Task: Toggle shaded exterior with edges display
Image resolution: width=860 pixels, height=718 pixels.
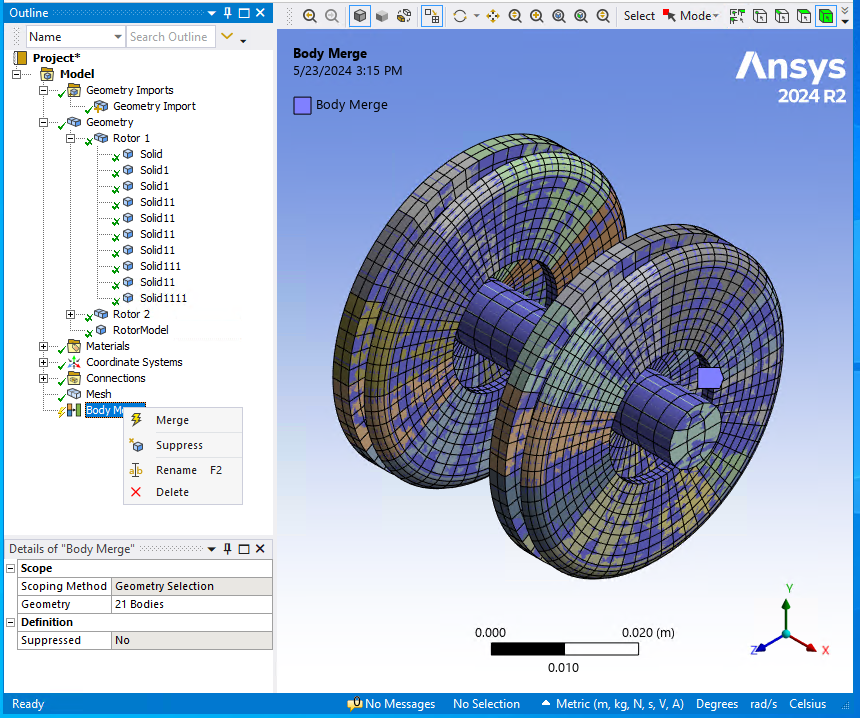Action: [x=360, y=16]
